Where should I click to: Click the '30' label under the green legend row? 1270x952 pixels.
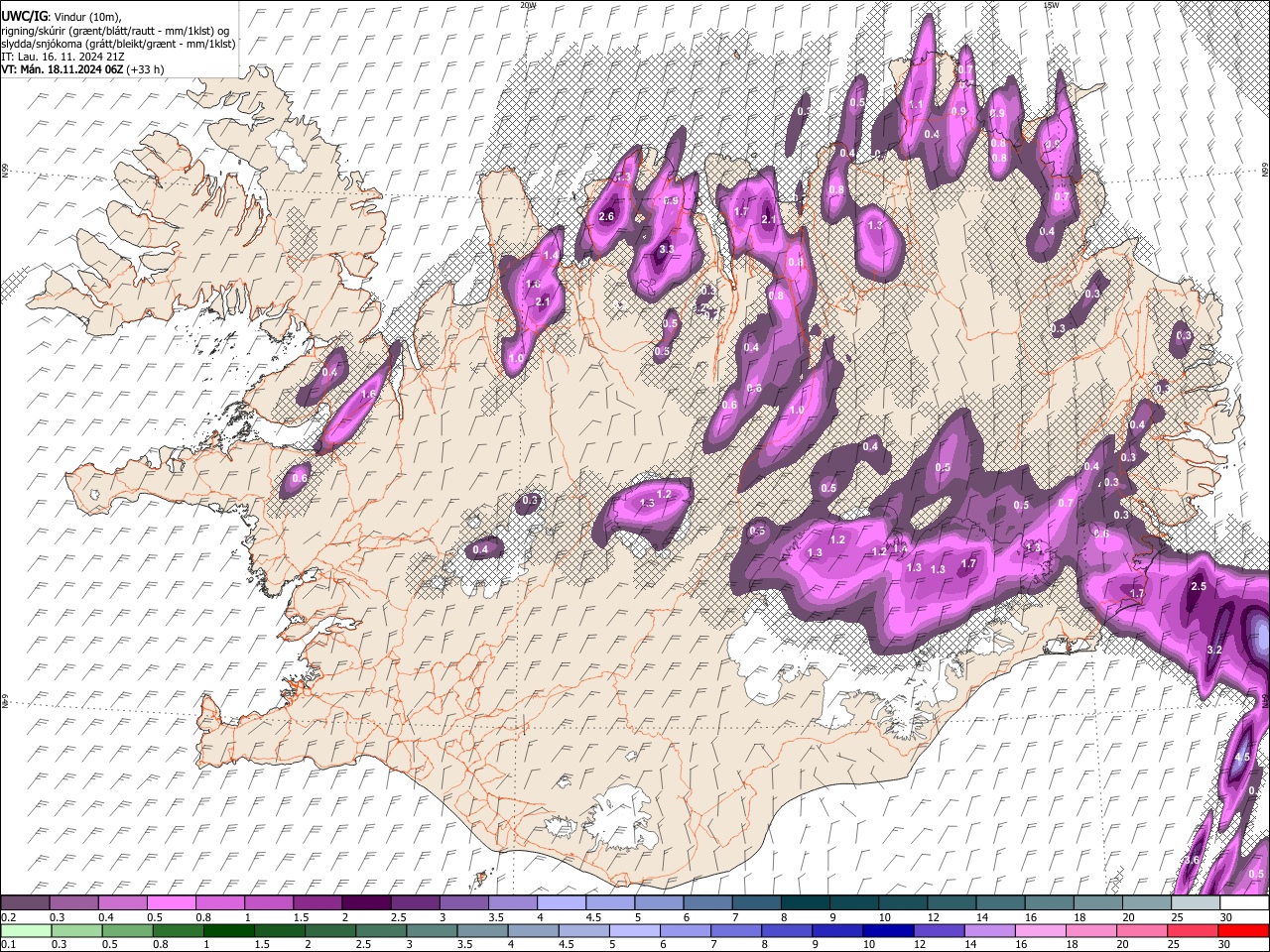1226,945
